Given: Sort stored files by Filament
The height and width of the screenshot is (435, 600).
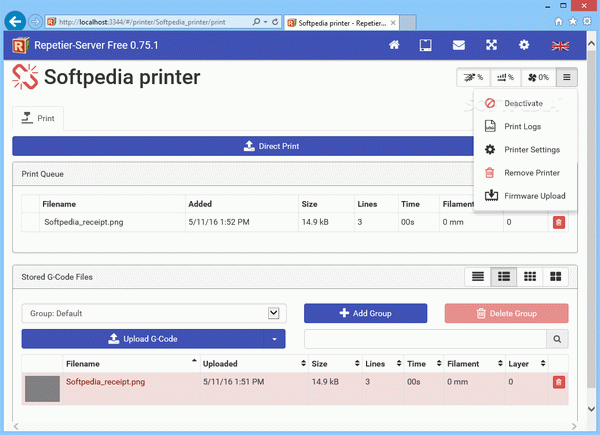Looking at the screenshot, I should 474,363.
